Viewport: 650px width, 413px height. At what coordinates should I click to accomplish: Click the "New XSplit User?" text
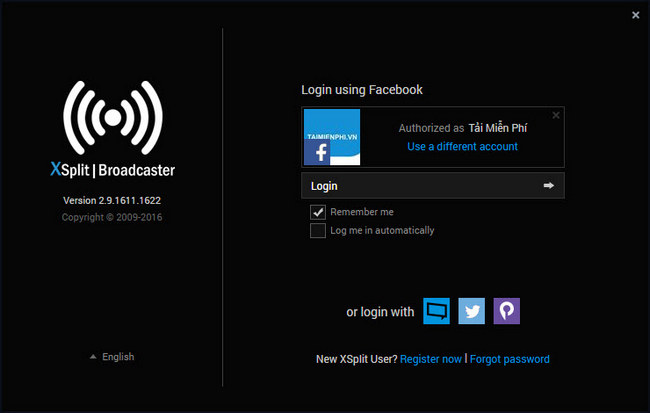[x=357, y=359]
